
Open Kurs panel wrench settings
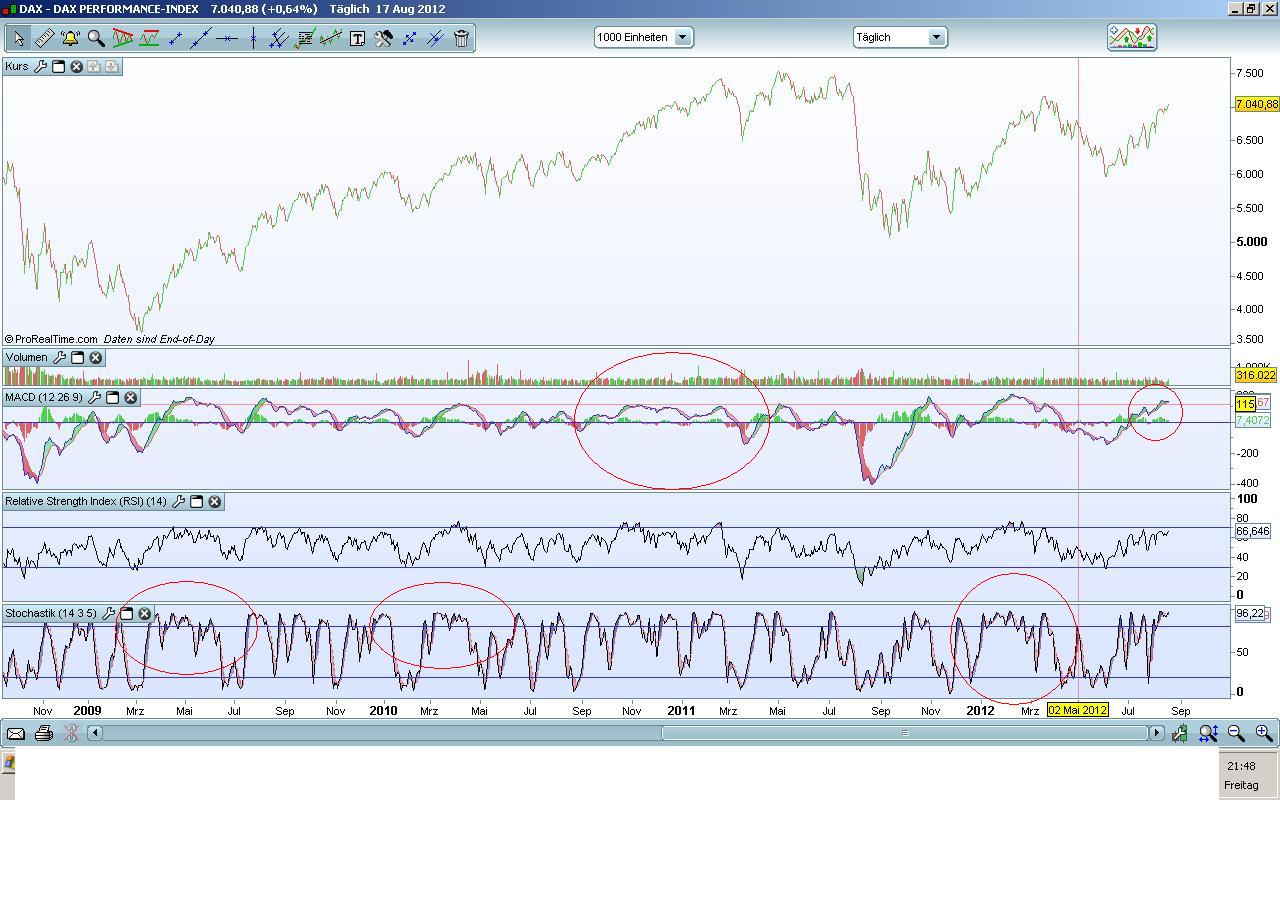tap(40, 66)
